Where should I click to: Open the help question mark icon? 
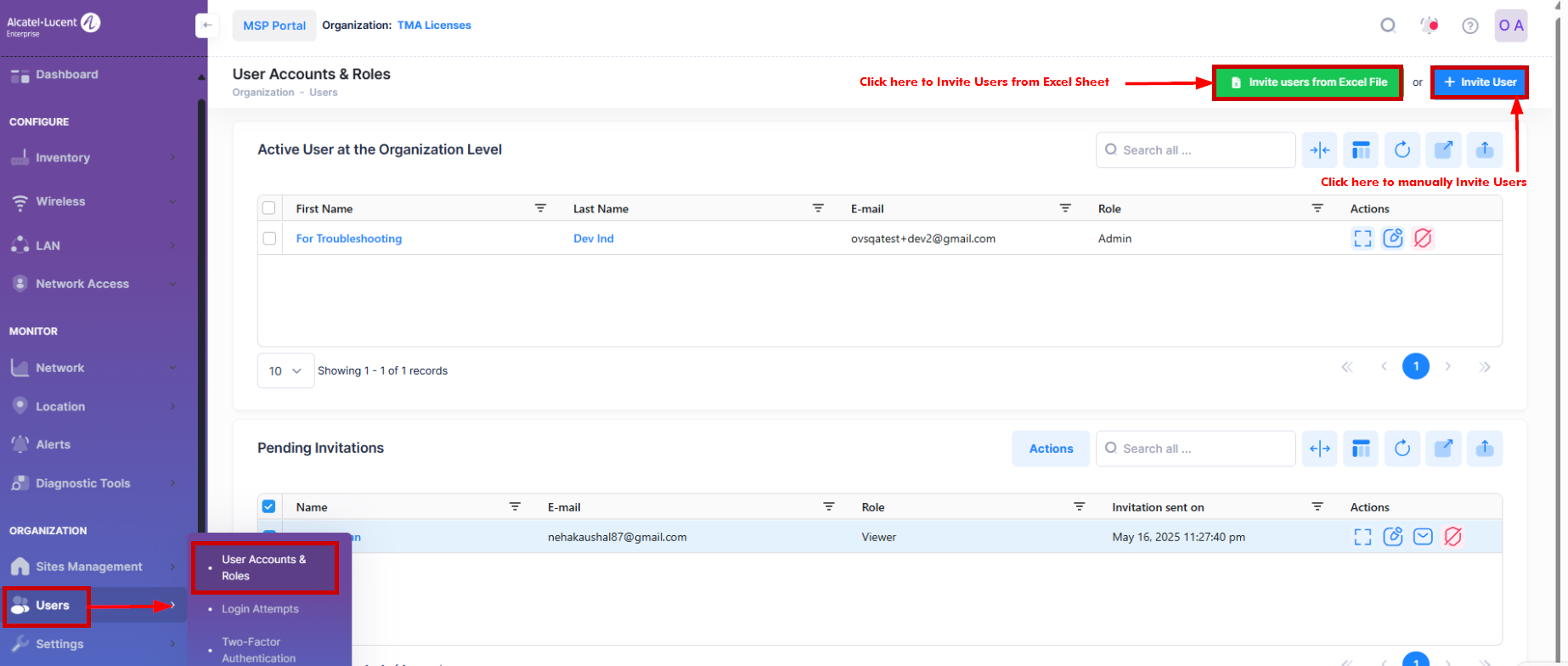(1469, 25)
